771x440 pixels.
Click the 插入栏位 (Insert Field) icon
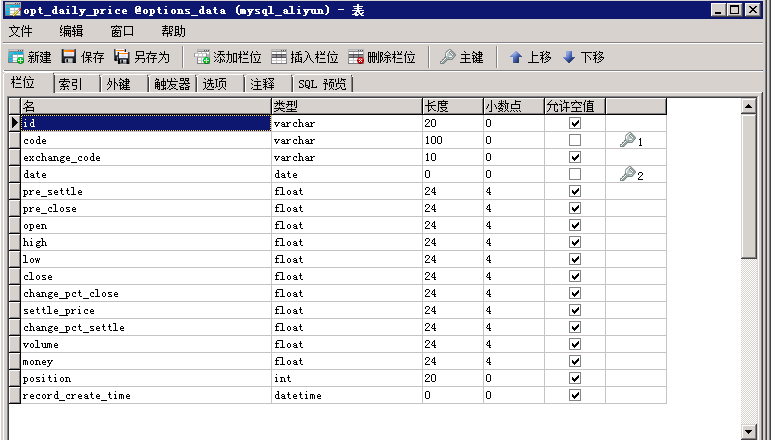coord(279,57)
